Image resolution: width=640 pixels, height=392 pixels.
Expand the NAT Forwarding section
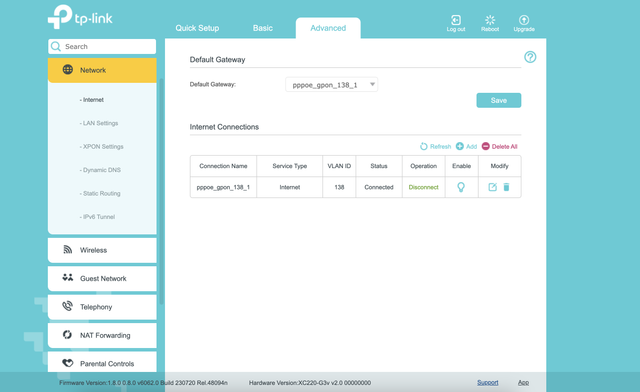102,335
